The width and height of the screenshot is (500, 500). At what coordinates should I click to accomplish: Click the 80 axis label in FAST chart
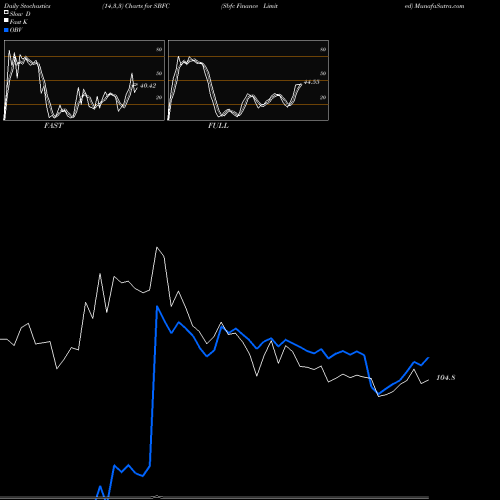click(159, 49)
